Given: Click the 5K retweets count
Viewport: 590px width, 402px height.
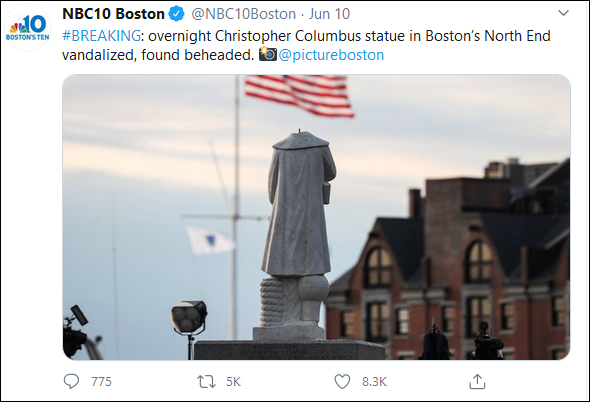Looking at the screenshot, I should click(233, 382).
